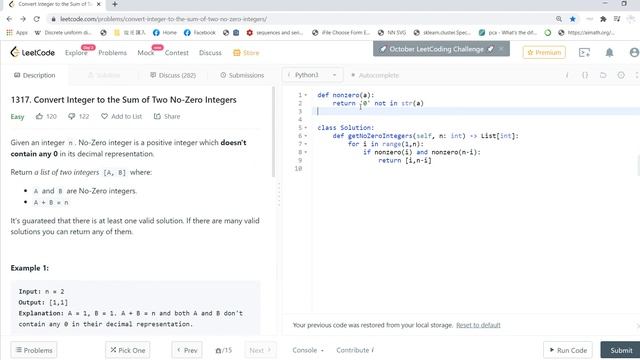Click the description panel scrollbar
The height and width of the screenshot is (360, 640).
(273, 131)
